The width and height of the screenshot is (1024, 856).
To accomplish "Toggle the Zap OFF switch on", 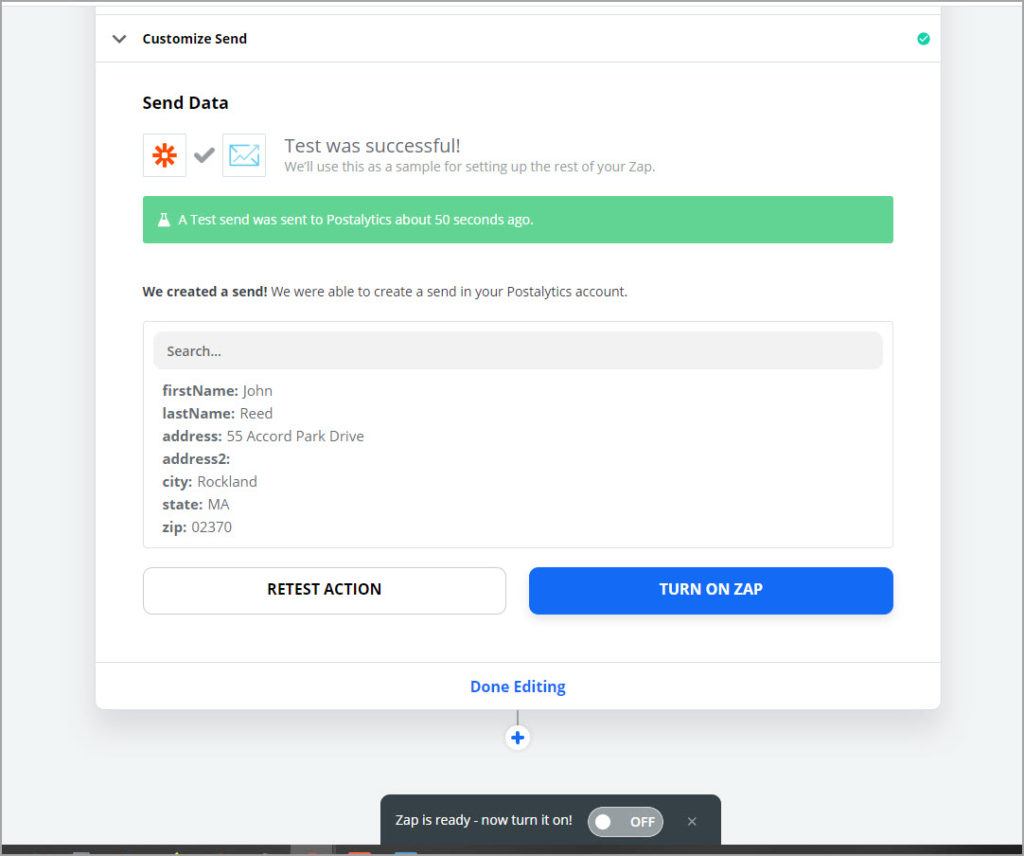I will pos(625,821).
